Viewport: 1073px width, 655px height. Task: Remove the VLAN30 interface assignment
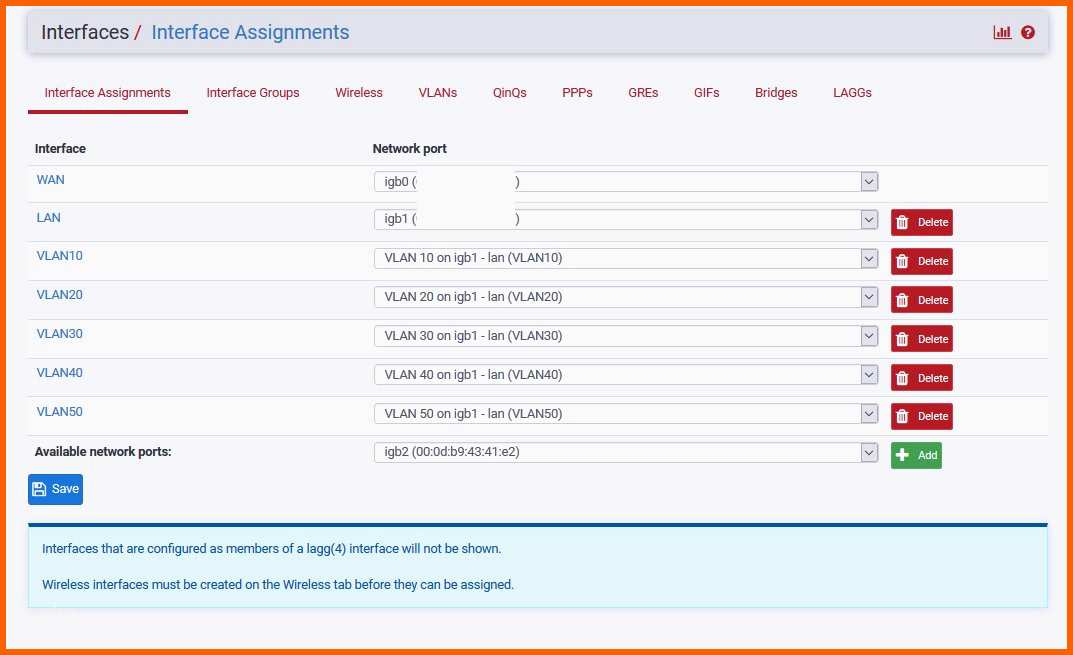[x=921, y=339]
